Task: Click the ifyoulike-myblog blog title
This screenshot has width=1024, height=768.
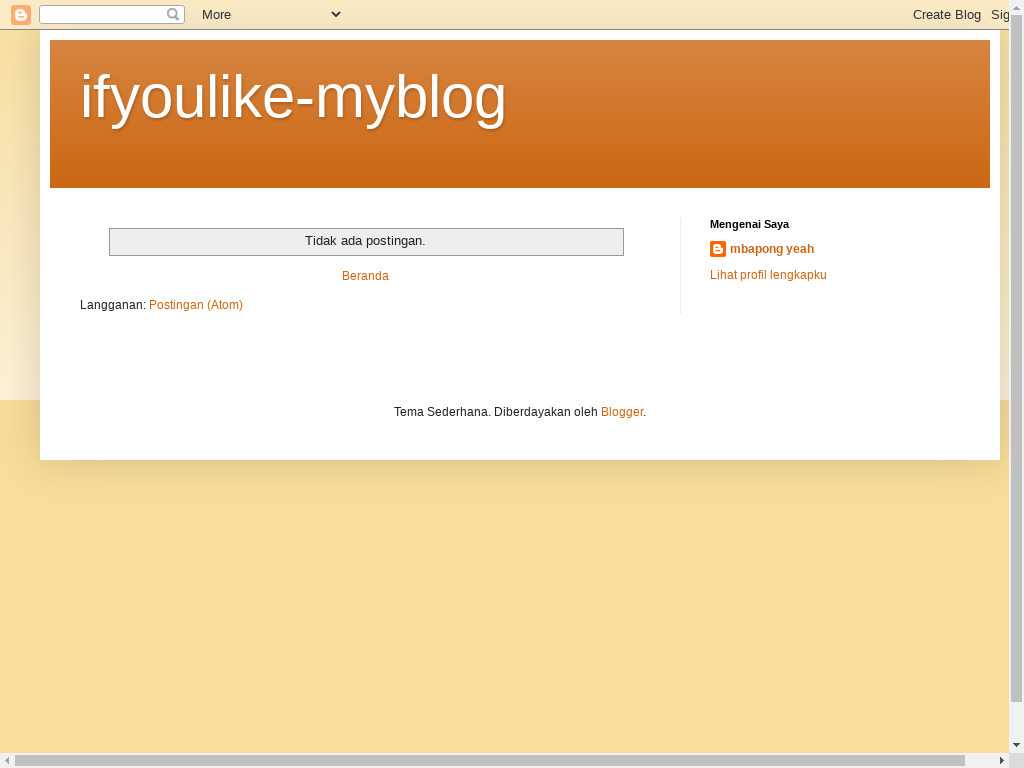Action: pos(293,97)
